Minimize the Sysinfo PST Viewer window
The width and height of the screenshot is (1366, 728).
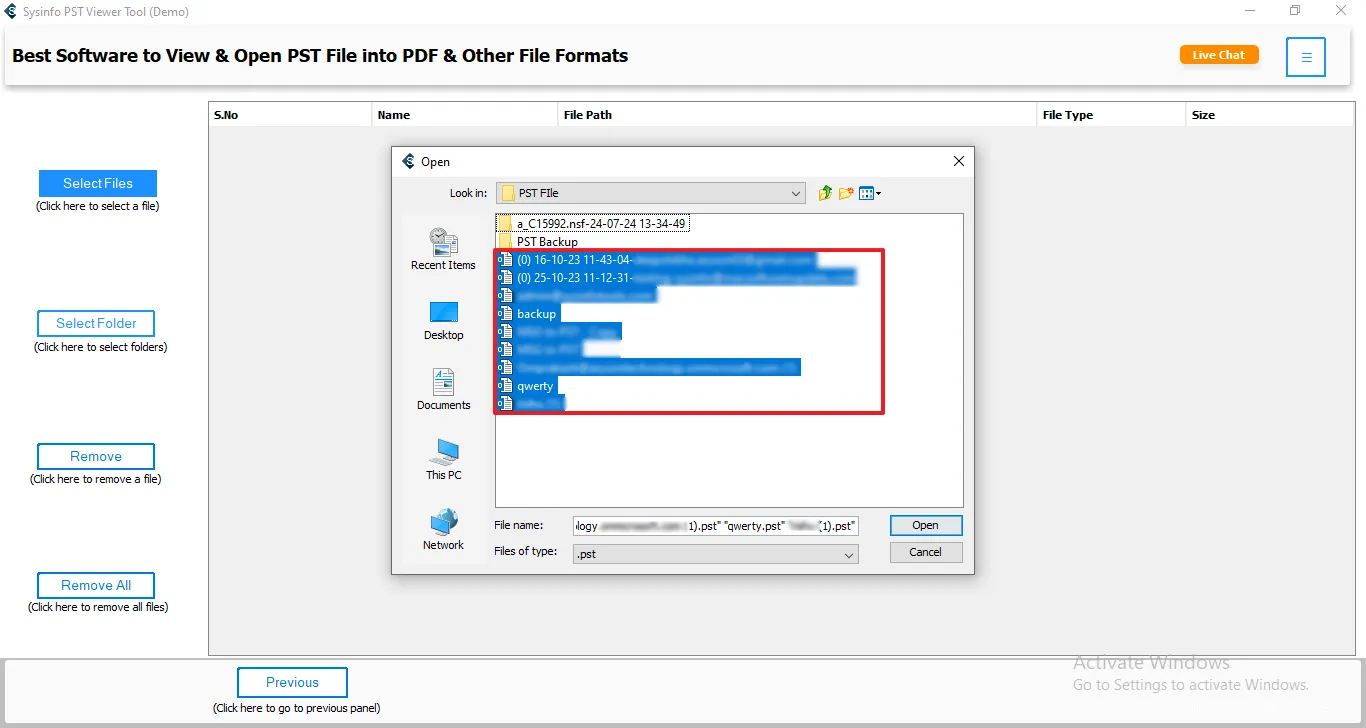[1249, 11]
